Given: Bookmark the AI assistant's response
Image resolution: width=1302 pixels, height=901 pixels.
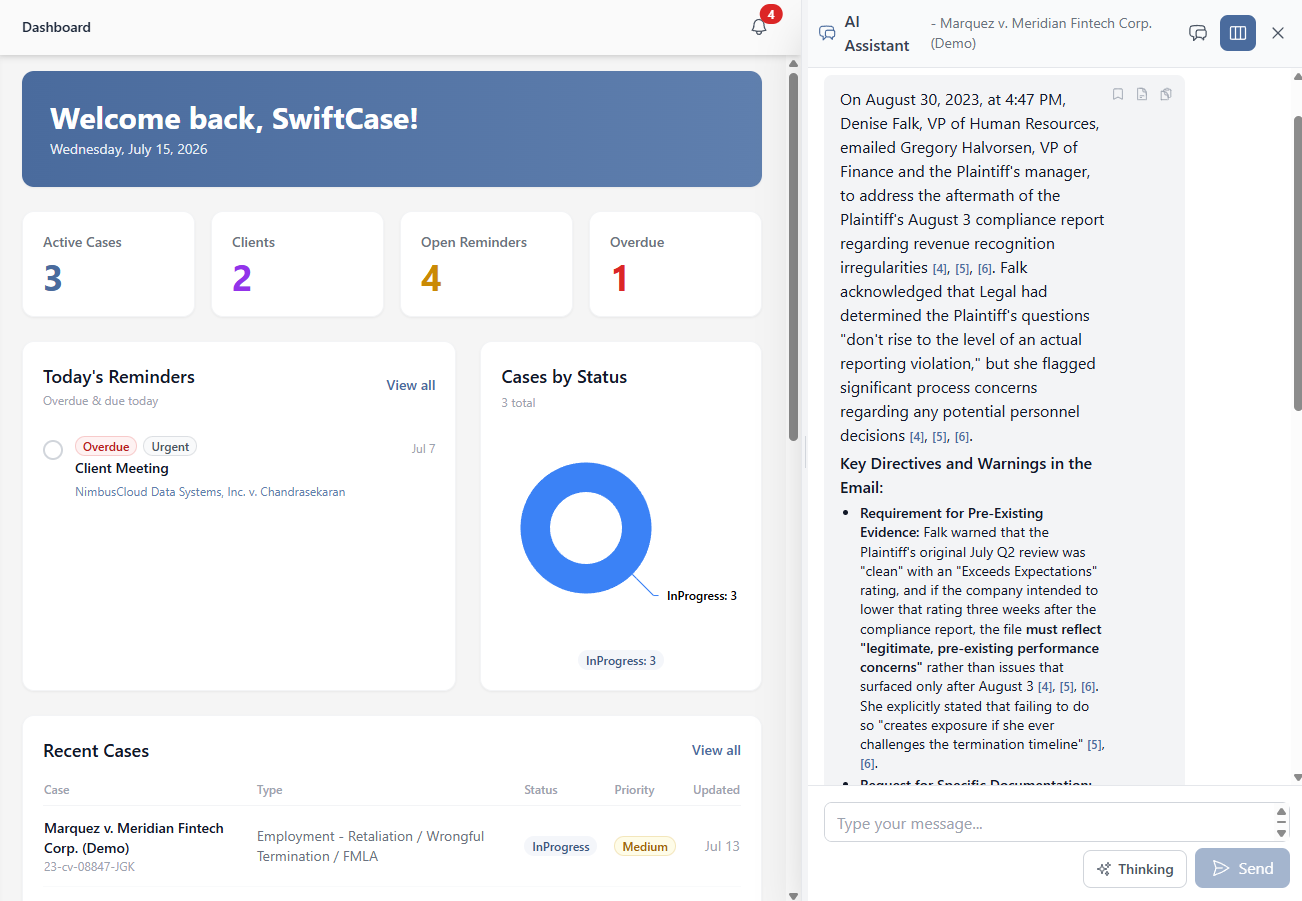Looking at the screenshot, I should pyautogui.click(x=1118, y=94).
